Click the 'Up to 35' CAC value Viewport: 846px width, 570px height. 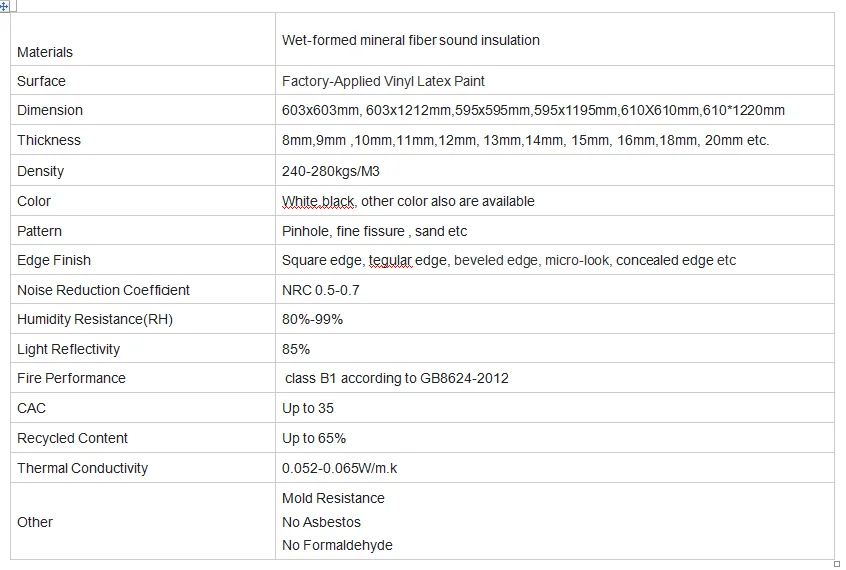pos(307,408)
